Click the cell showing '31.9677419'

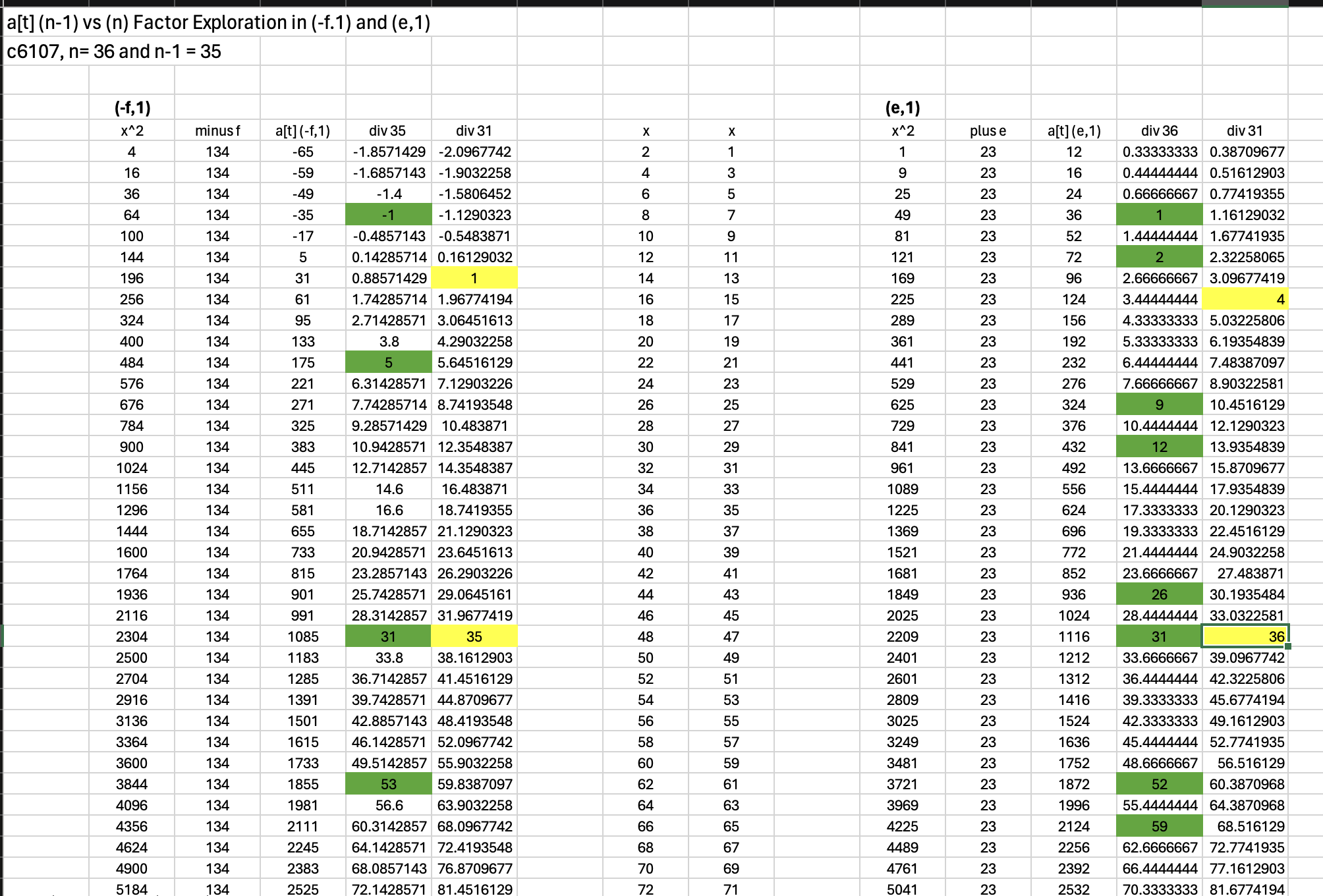tap(474, 615)
